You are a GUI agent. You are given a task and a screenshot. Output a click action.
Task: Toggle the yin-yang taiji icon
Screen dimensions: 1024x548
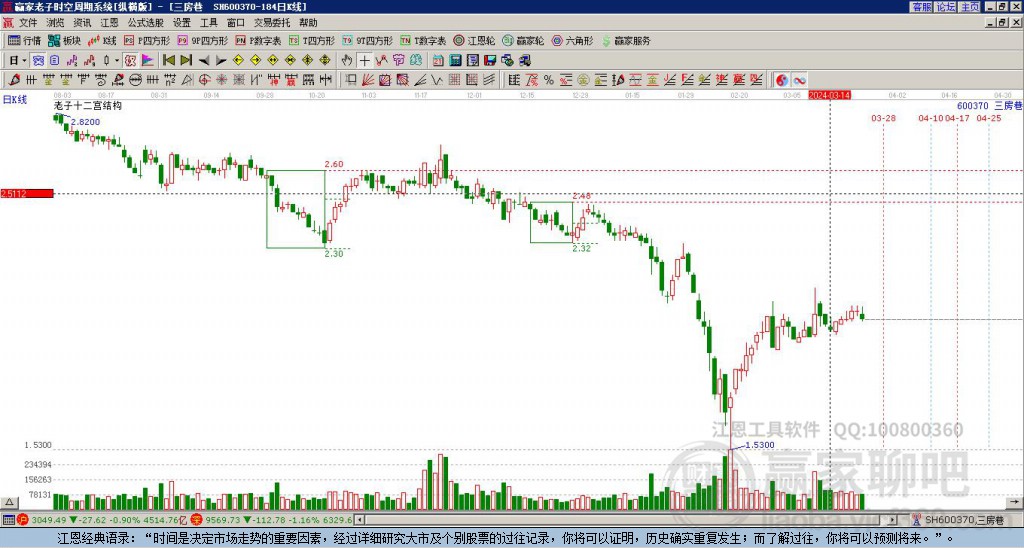[x=782, y=80]
